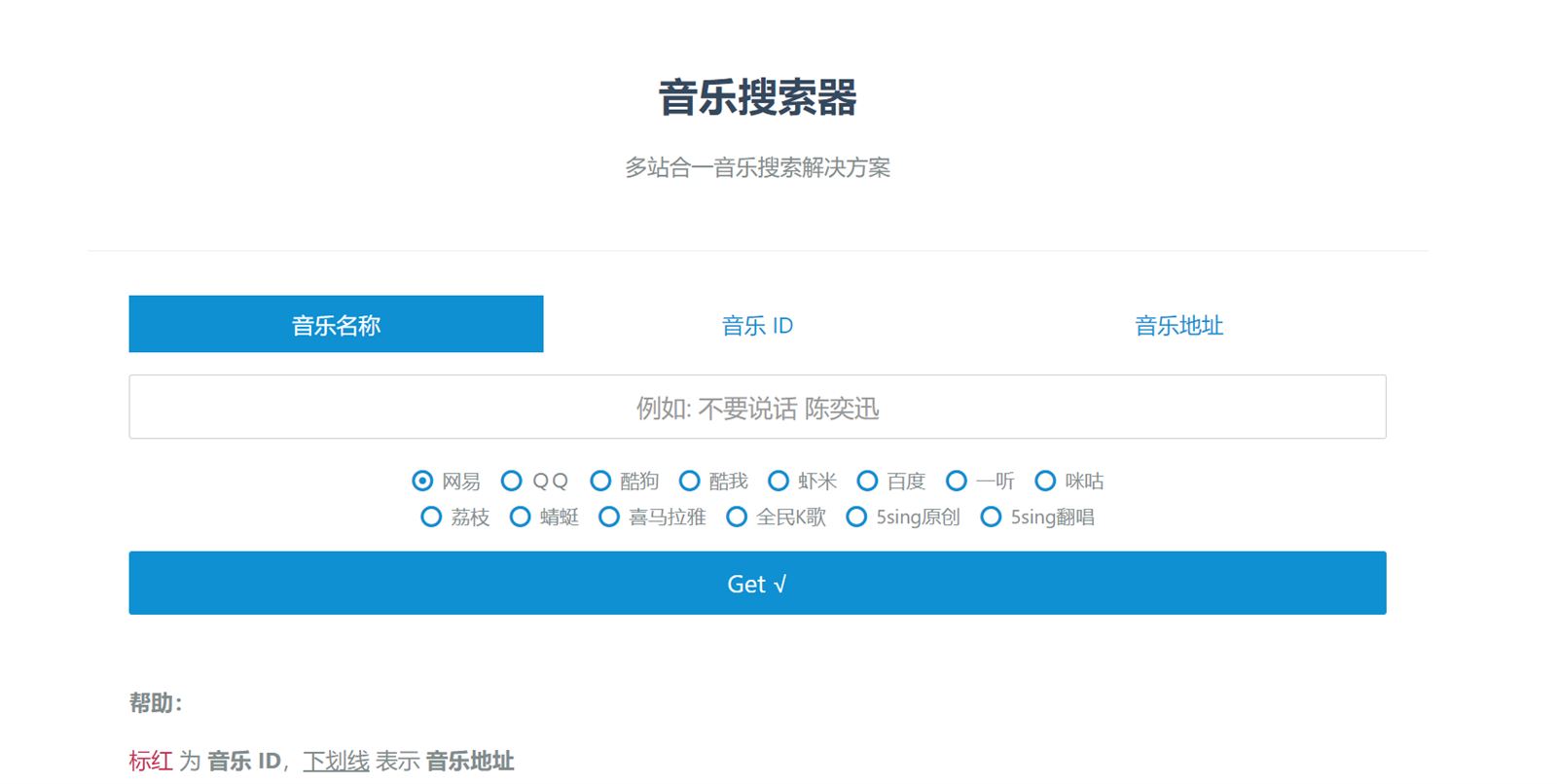Pick 咪咕 as the music source

pos(1045,481)
